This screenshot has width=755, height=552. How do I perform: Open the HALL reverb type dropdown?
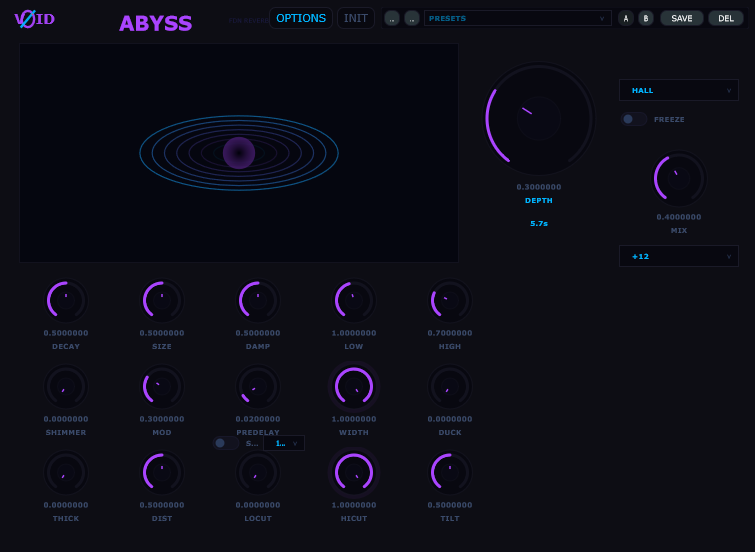pos(678,90)
